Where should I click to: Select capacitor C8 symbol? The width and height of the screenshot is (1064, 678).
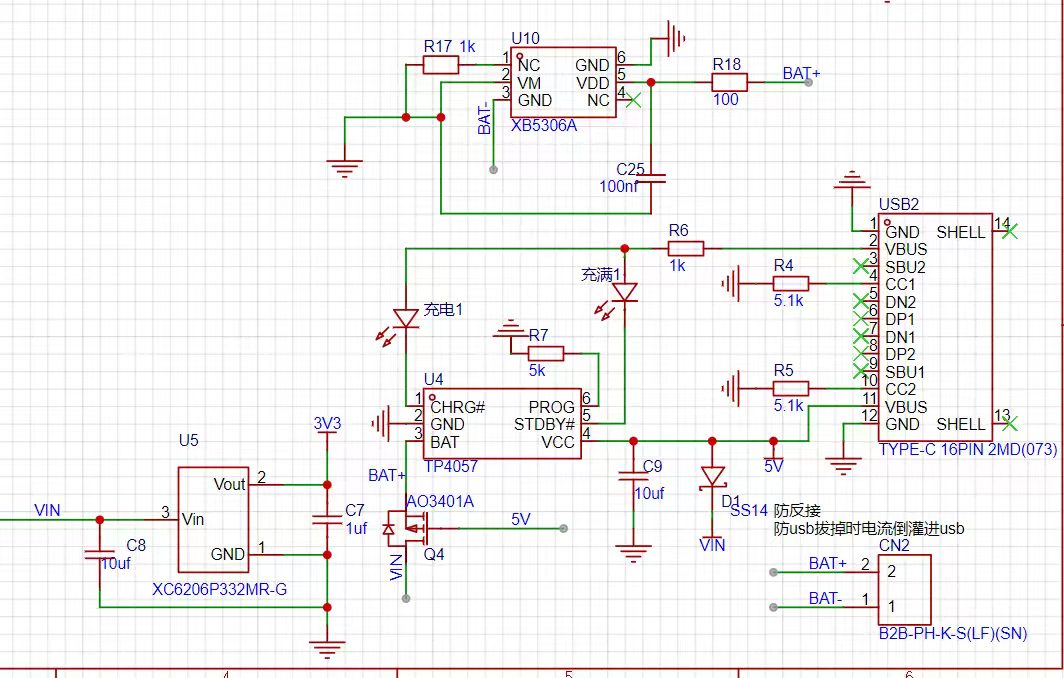tap(100, 554)
